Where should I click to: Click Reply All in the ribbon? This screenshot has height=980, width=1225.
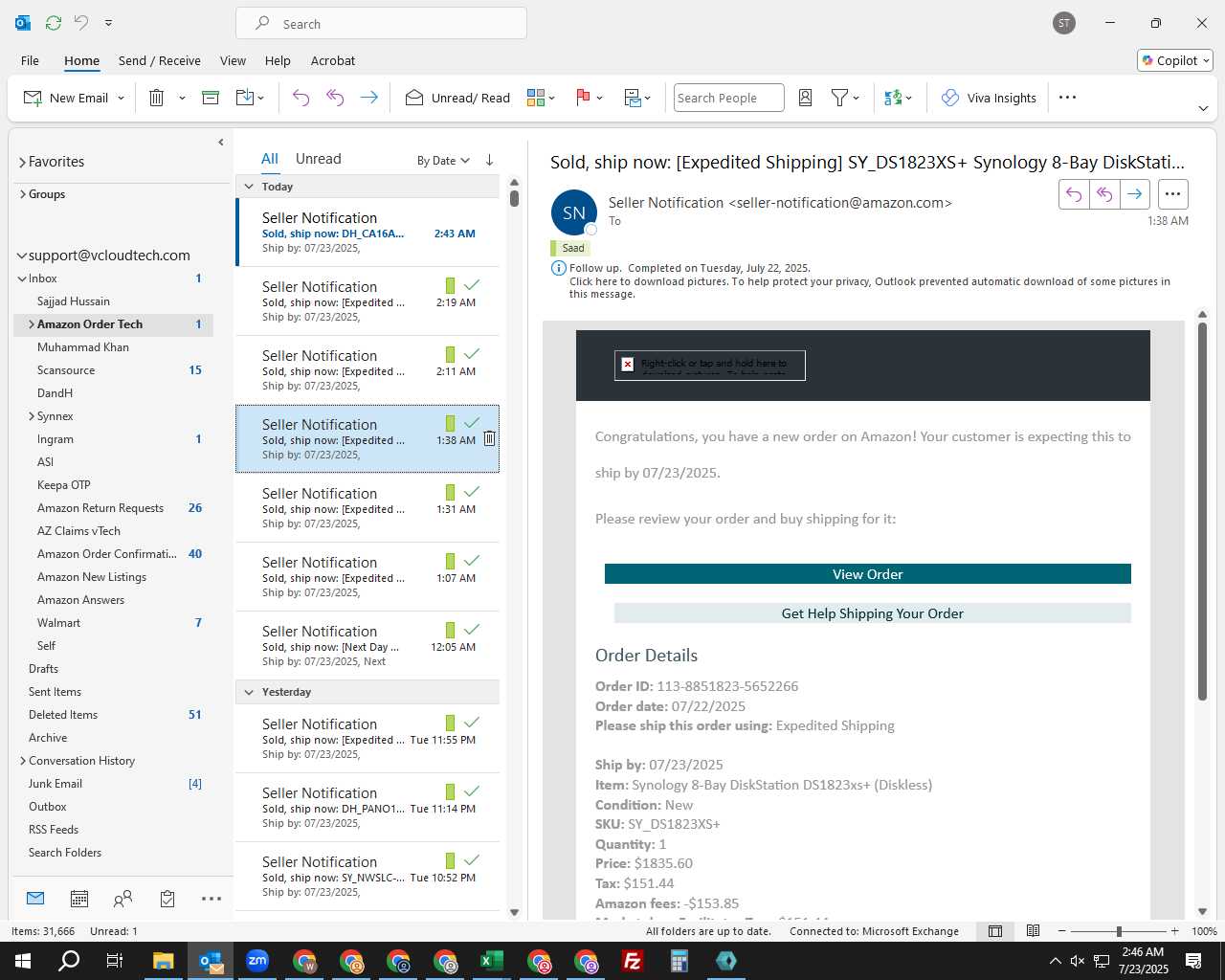point(335,98)
